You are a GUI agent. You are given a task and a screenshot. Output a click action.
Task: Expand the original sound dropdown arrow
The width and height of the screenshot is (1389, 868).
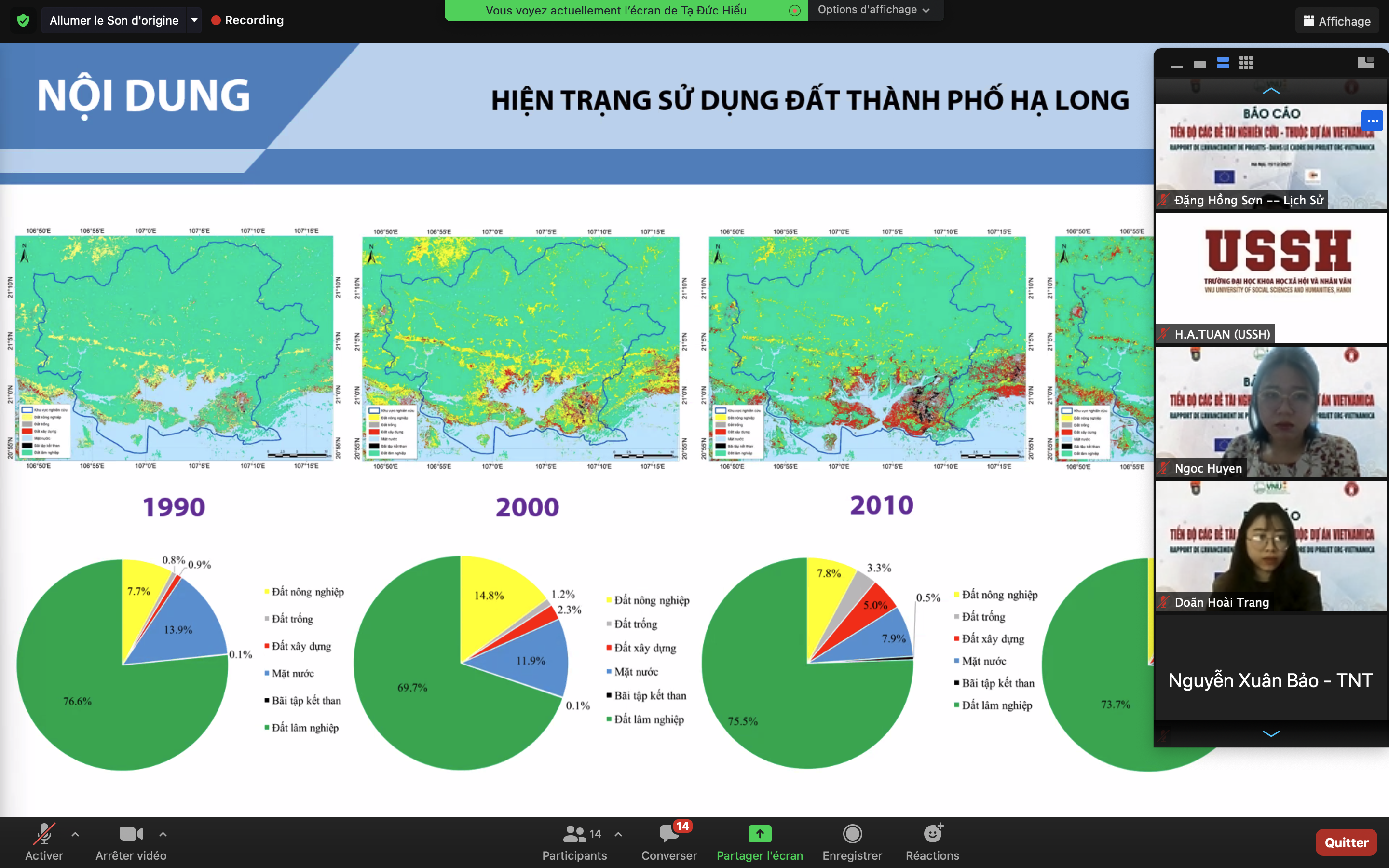pyautogui.click(x=194, y=21)
